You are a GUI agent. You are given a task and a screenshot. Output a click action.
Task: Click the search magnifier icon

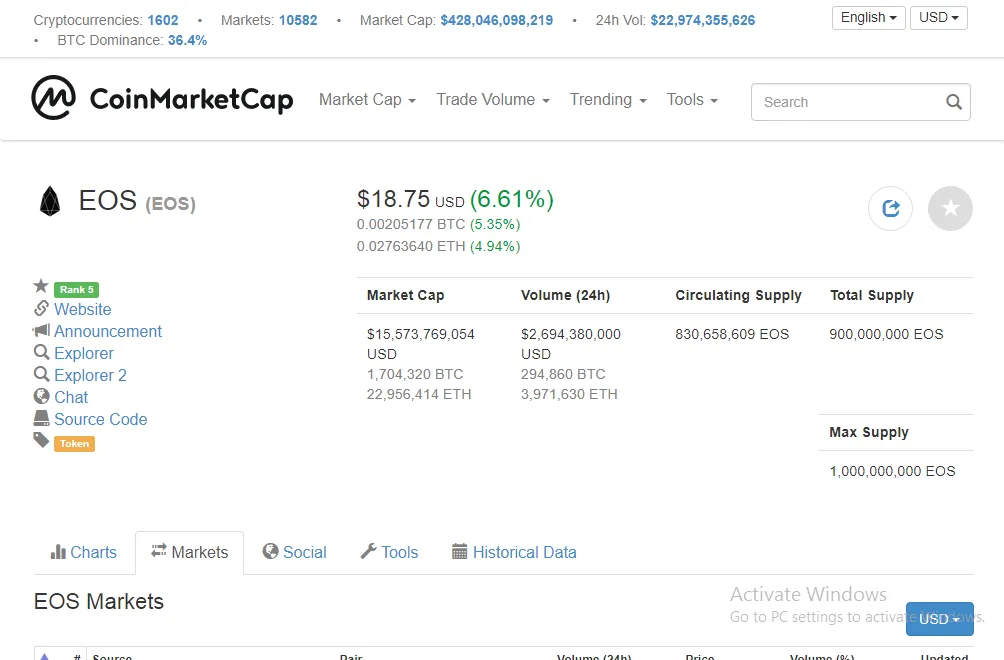(x=953, y=102)
